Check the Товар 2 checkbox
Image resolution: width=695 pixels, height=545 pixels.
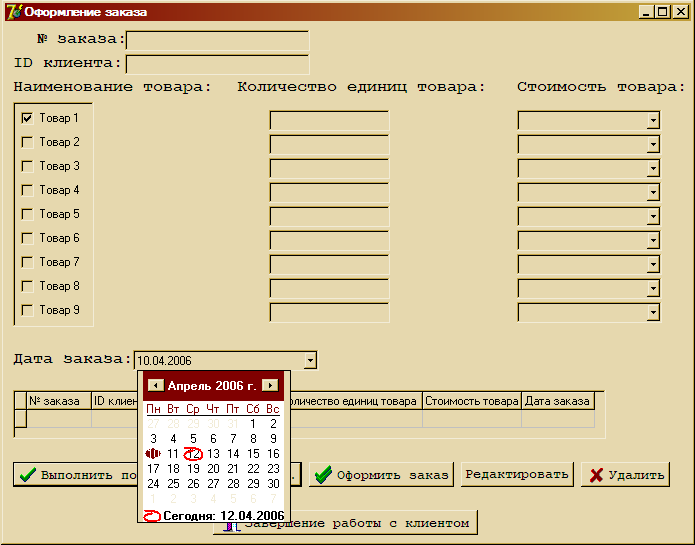[27, 142]
